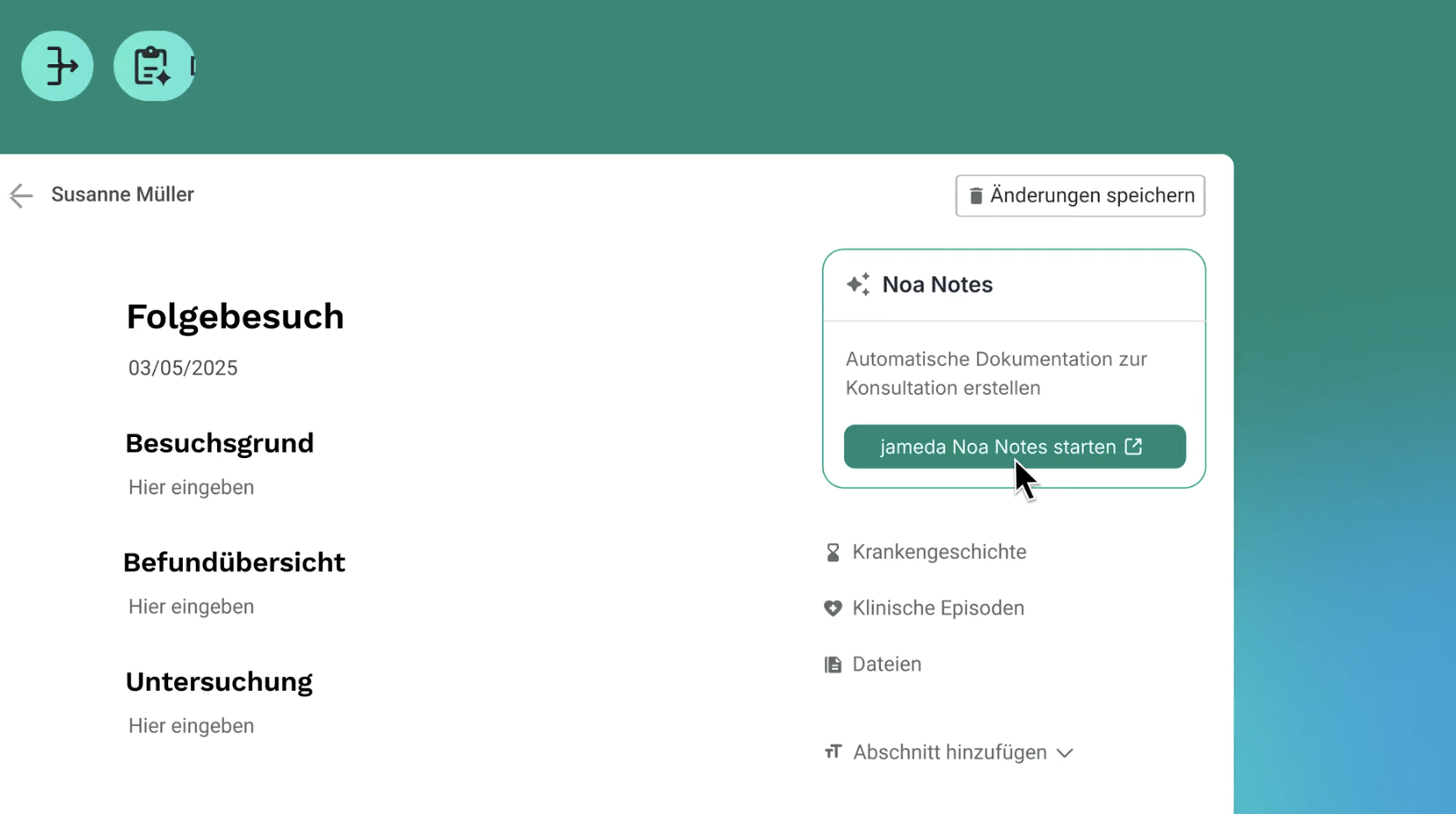This screenshot has height=814, width=1456.
Task: Click the trash icon in Änderungen speichern
Action: point(976,195)
